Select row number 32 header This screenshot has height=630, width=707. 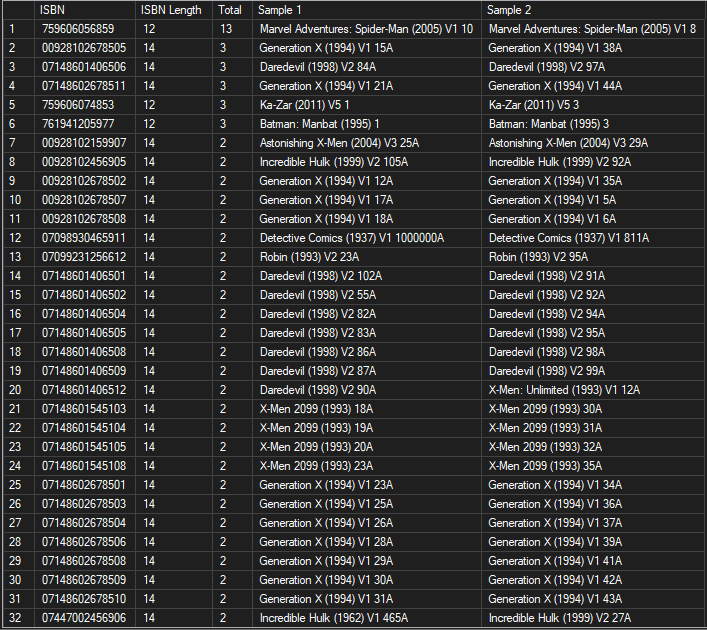coord(17,618)
